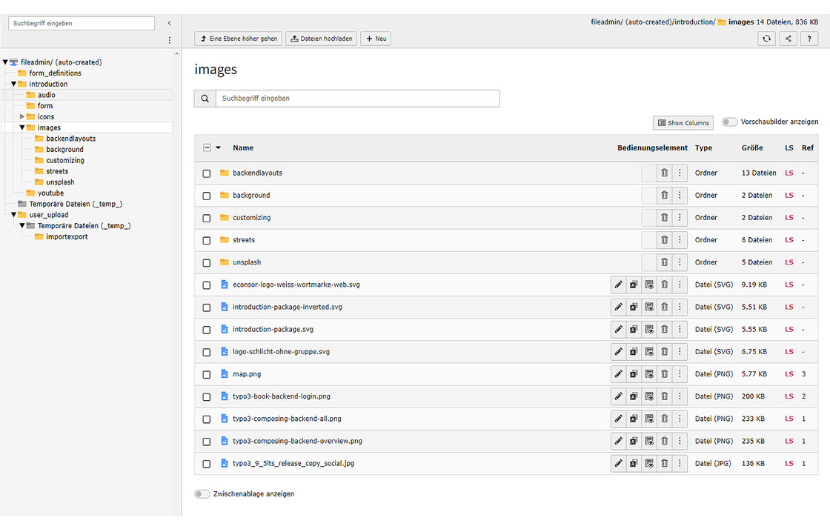Click pencil icon for typo3-book-backend-login.png

[x=618, y=397]
